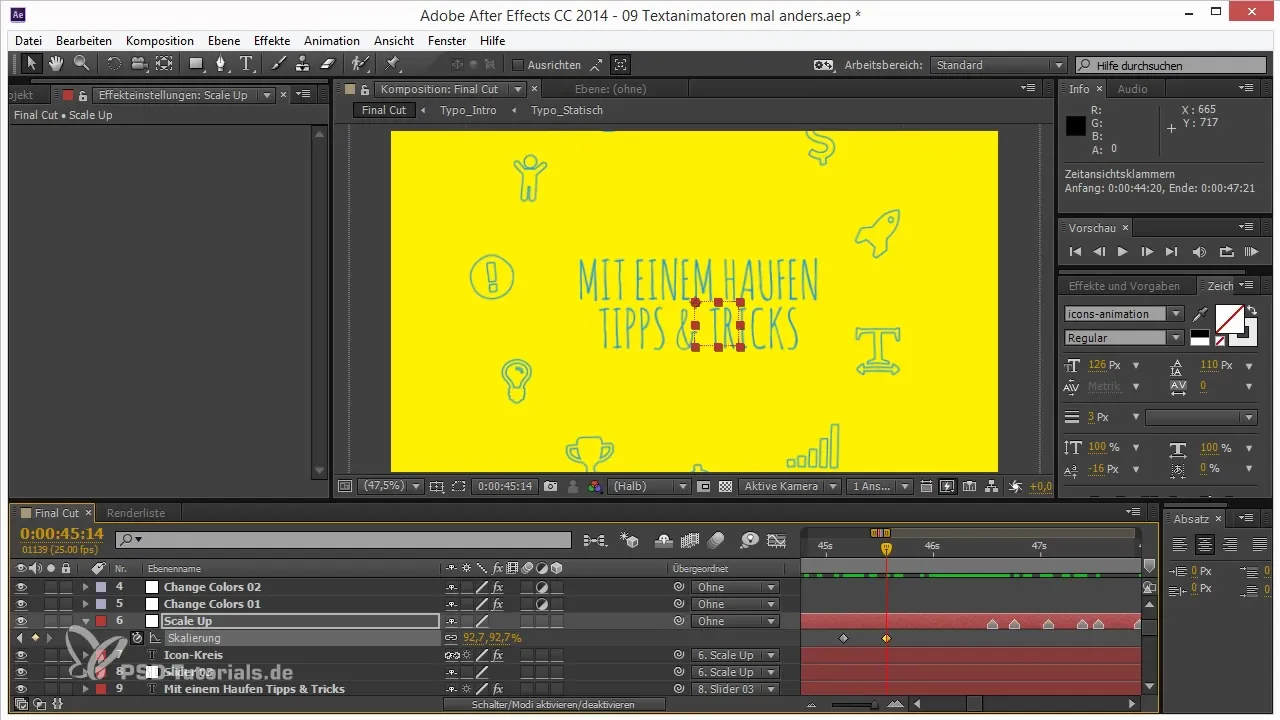Image resolution: width=1280 pixels, height=720 pixels.
Task: Open the Arbeitsbereich Standard dropdown
Action: pos(999,65)
